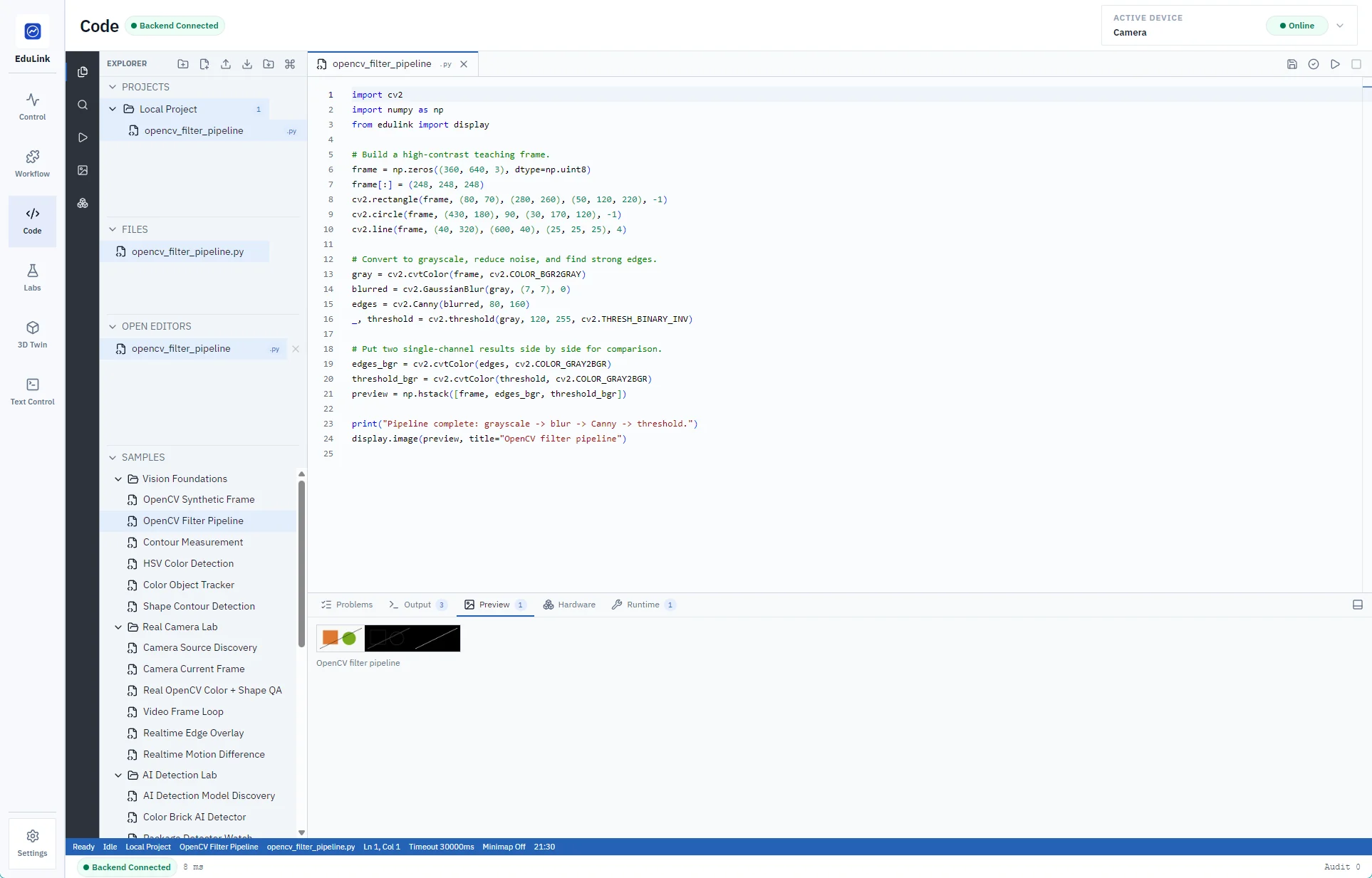Select the Preview tab
Image resolution: width=1372 pixels, height=878 pixels.
click(x=495, y=605)
